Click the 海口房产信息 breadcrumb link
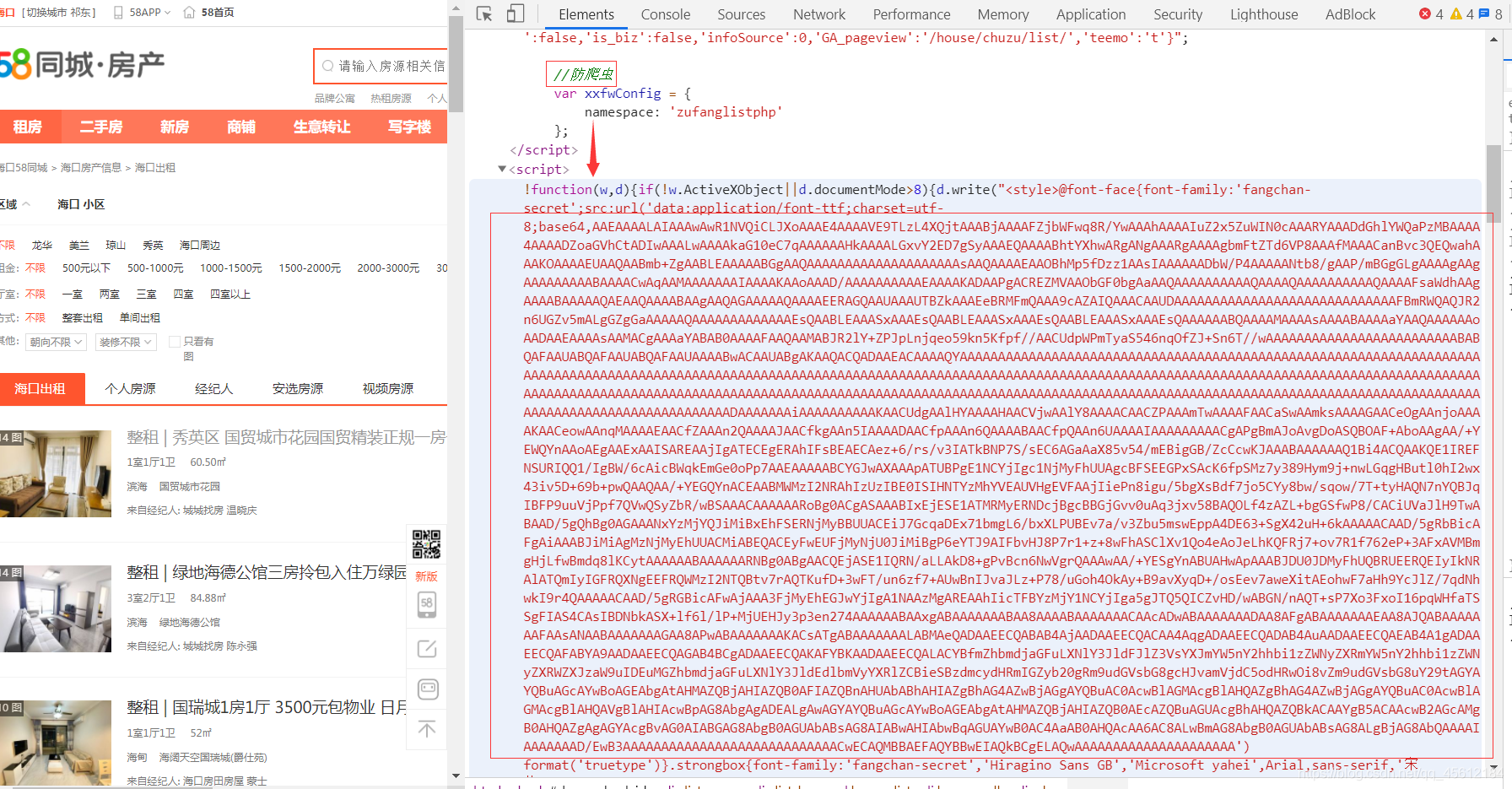 (x=91, y=168)
